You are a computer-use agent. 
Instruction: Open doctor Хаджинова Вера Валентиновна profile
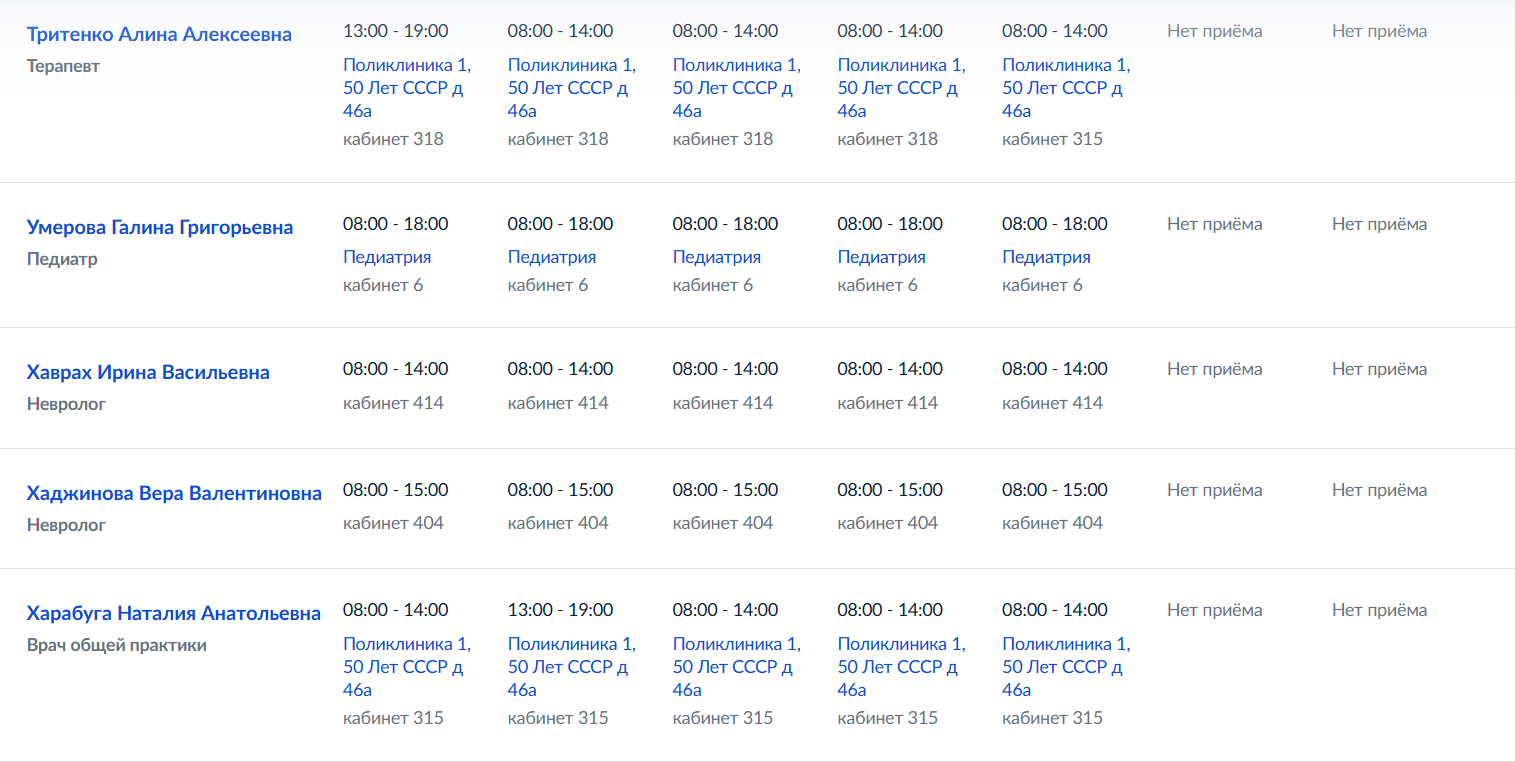click(x=174, y=493)
